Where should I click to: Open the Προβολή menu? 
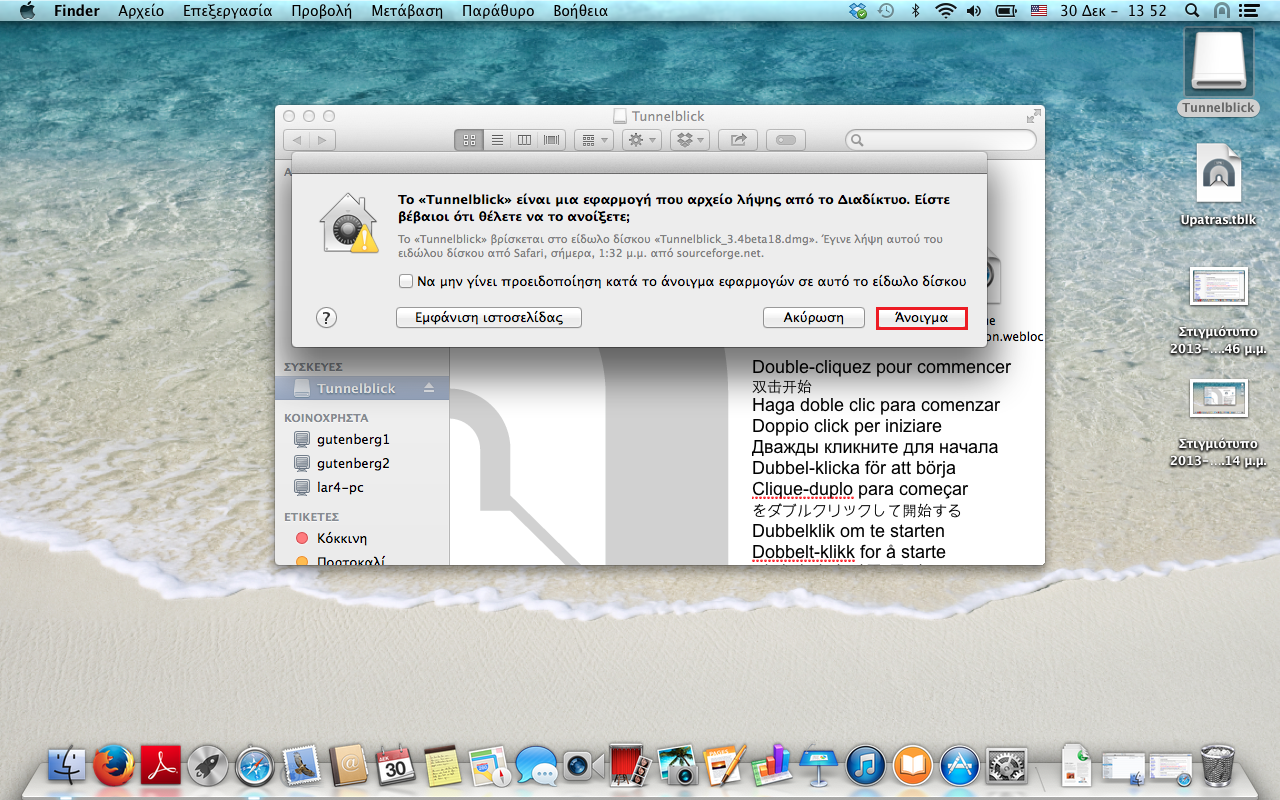pos(321,11)
